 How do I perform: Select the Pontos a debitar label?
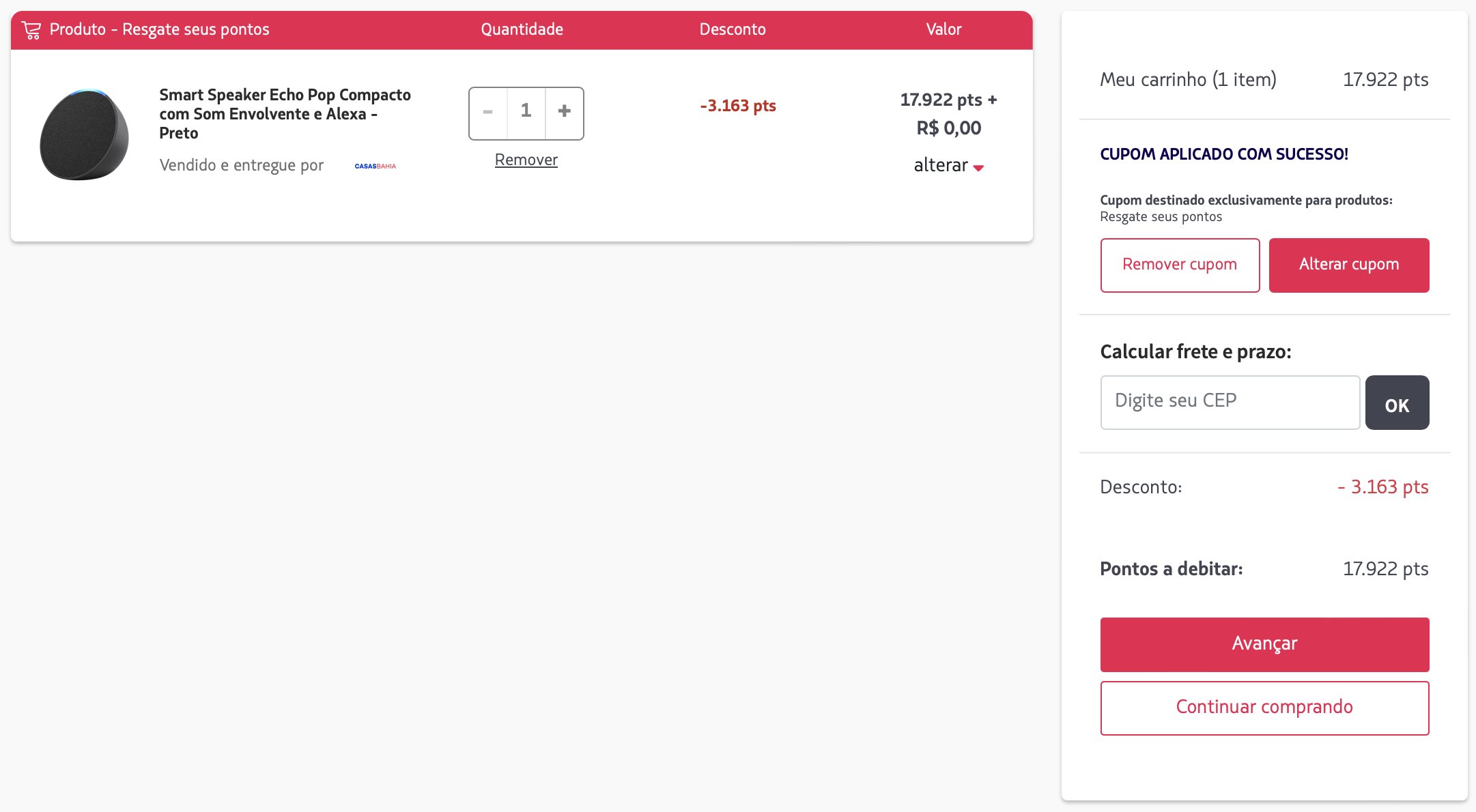coord(1172,568)
